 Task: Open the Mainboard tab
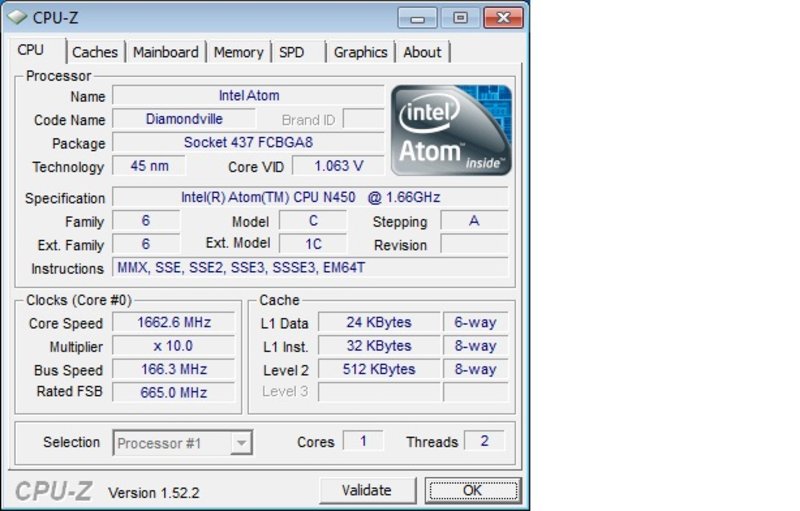tap(166, 52)
